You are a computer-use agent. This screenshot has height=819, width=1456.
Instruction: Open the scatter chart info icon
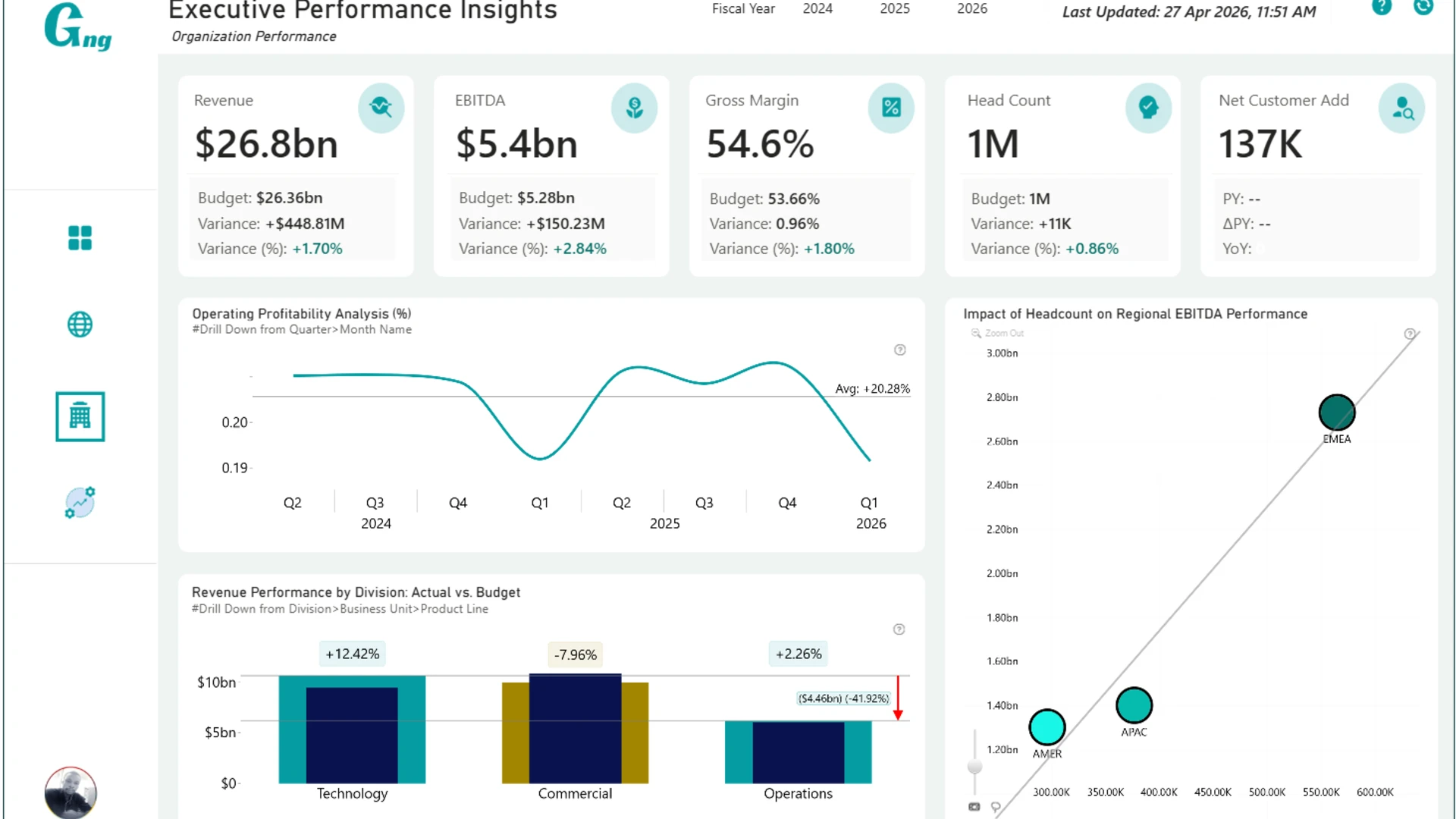click(1410, 334)
